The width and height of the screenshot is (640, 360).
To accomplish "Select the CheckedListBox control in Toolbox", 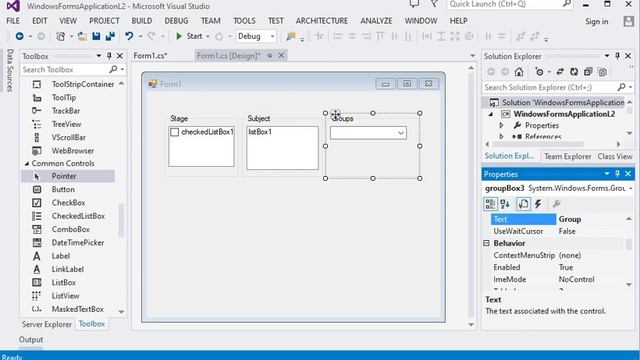I will point(78,216).
